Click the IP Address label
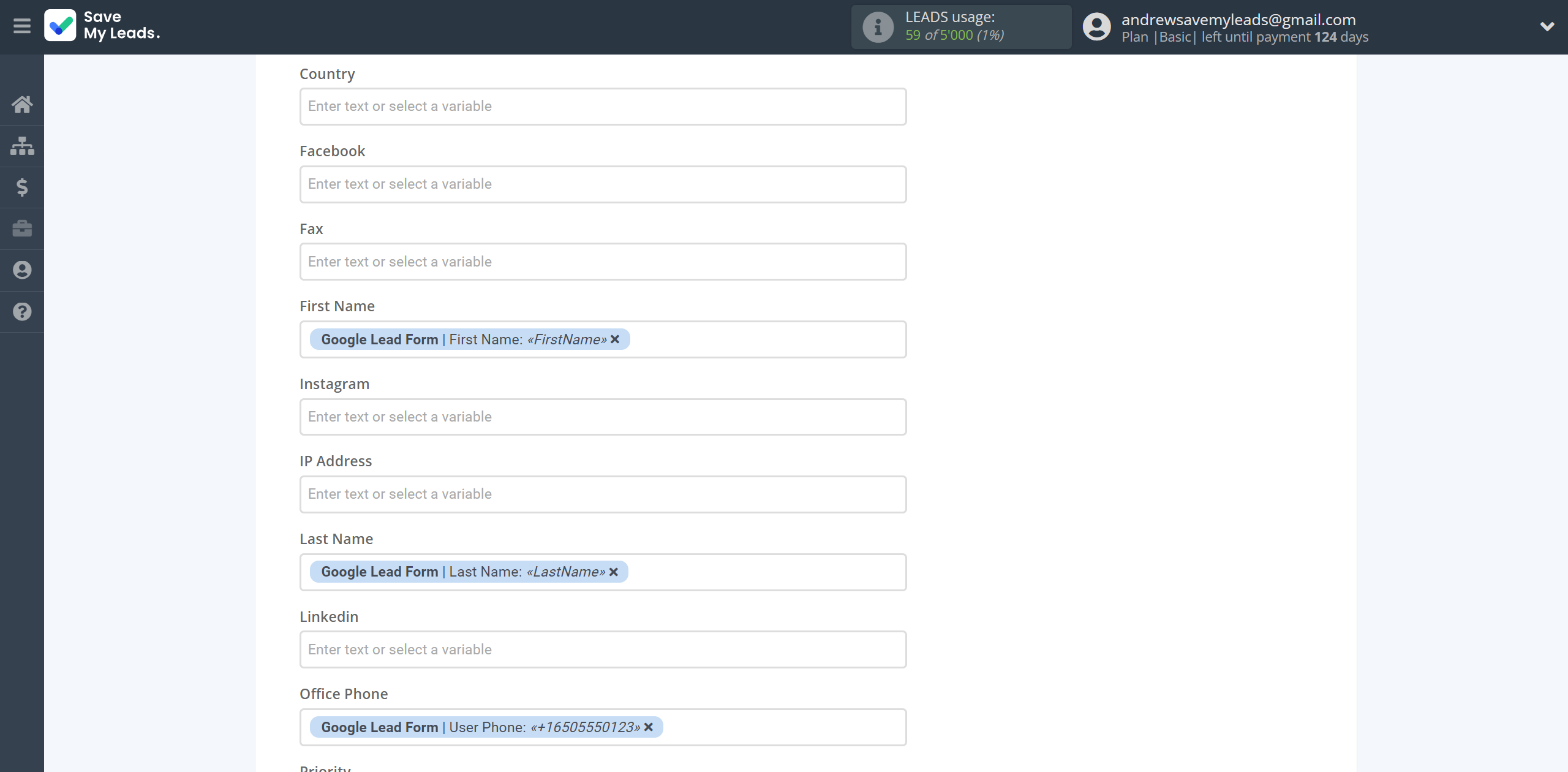Screen dimensions: 1568x772 pyautogui.click(x=336, y=461)
